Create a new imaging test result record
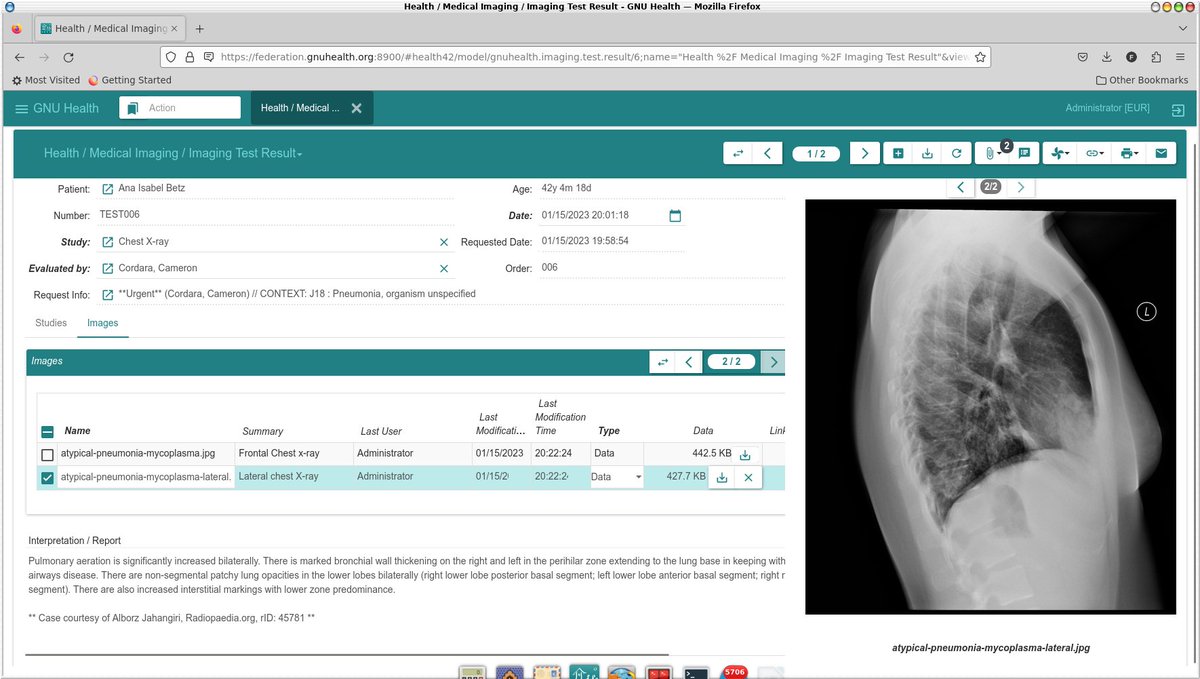Image resolution: width=1200 pixels, height=679 pixels. coord(896,153)
